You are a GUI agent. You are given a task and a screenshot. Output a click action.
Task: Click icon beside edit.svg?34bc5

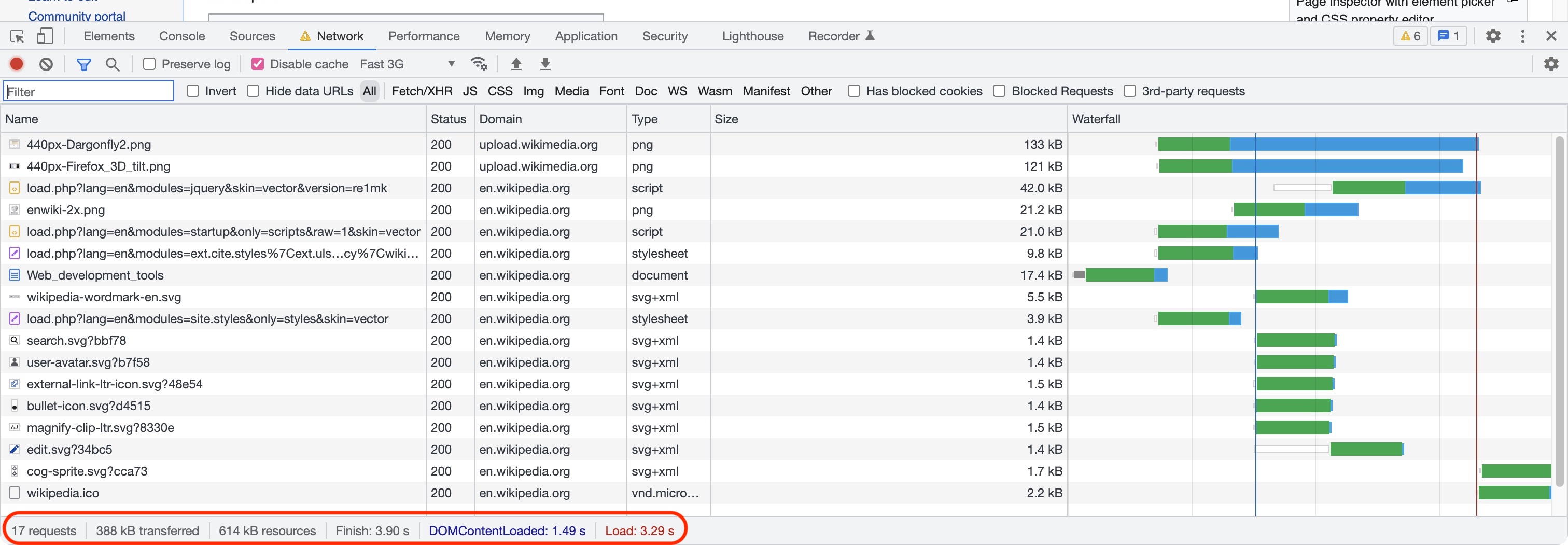tap(15, 450)
